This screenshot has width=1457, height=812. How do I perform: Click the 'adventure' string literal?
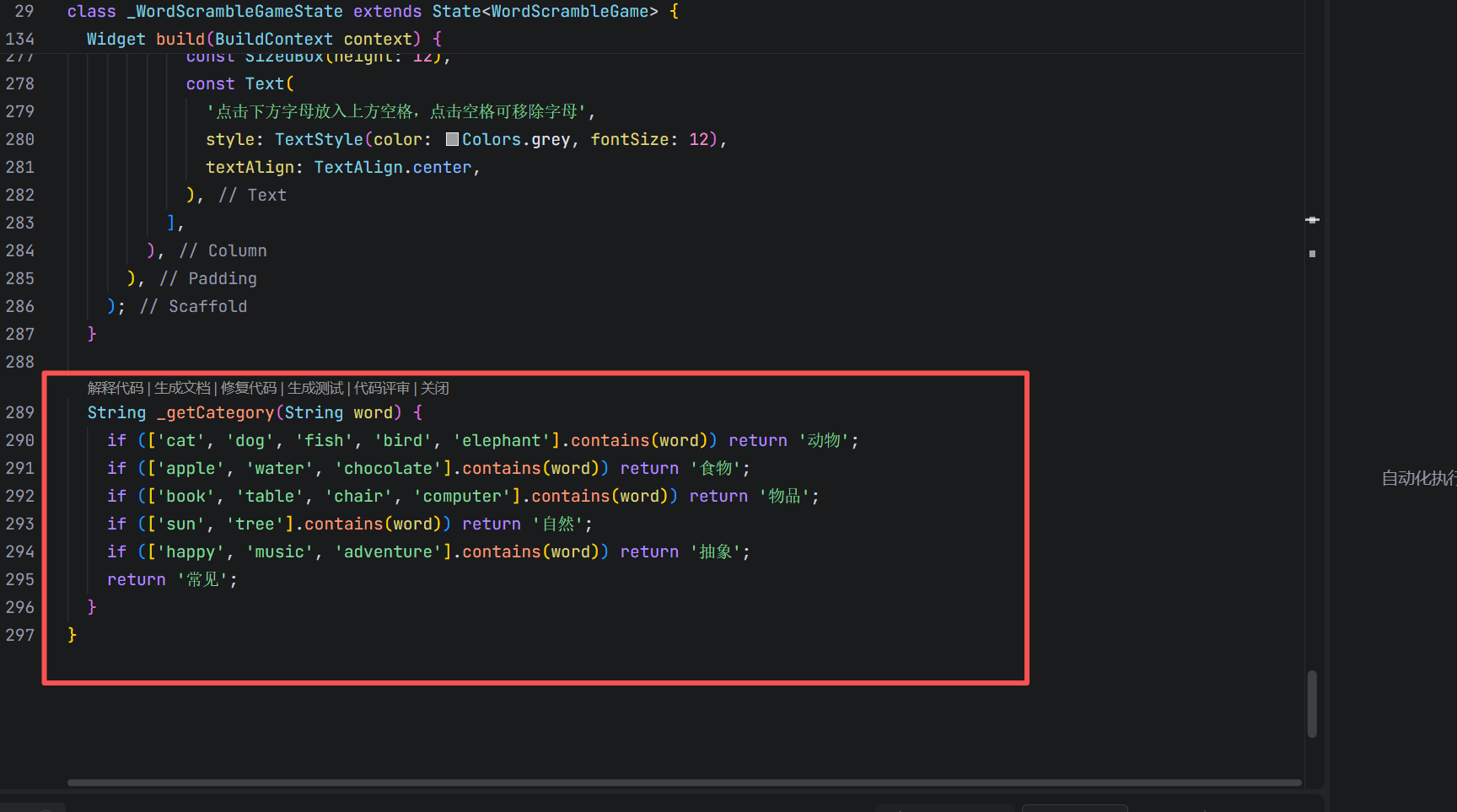[388, 551]
